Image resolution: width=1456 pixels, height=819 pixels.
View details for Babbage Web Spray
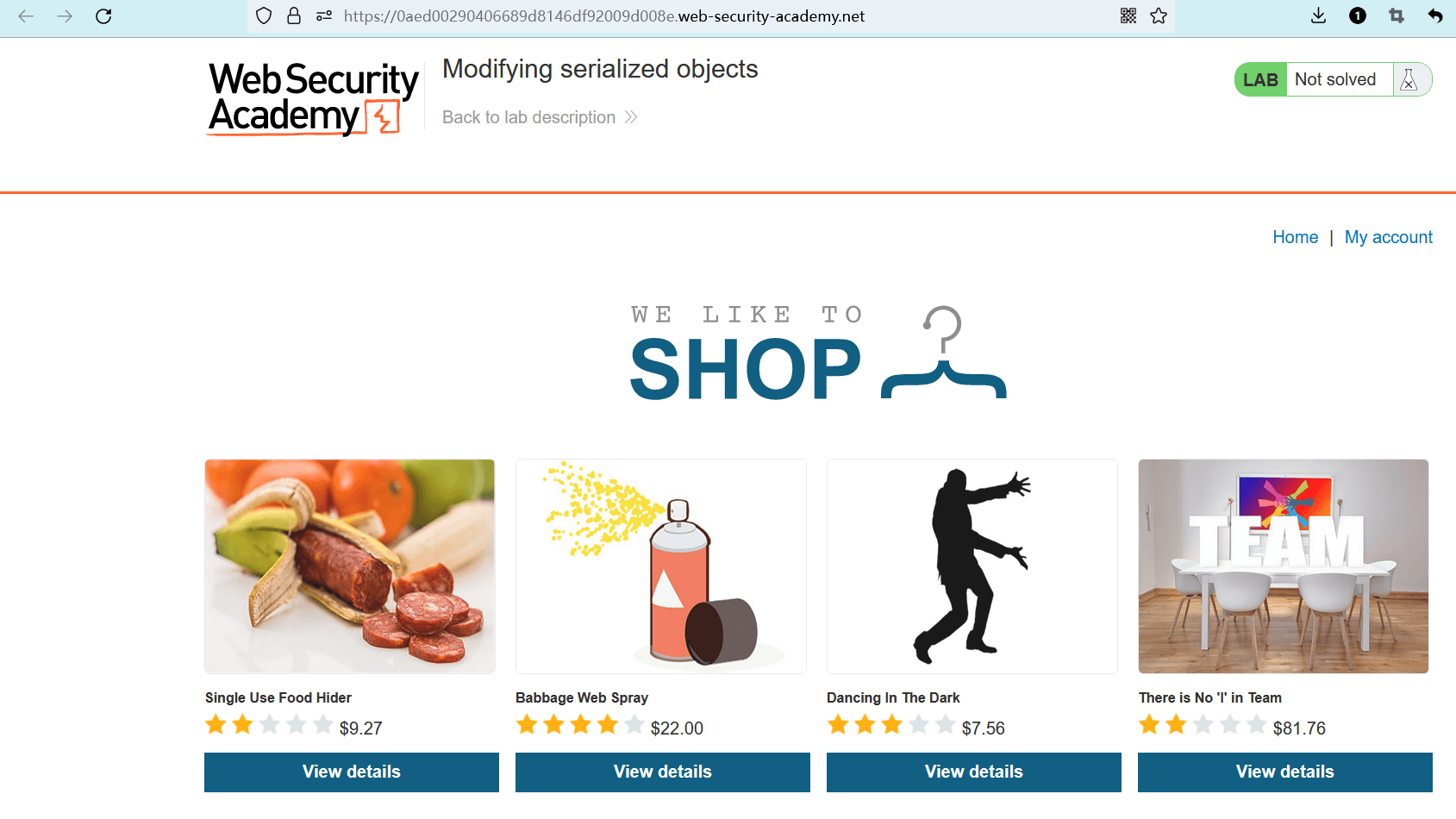[x=662, y=772]
